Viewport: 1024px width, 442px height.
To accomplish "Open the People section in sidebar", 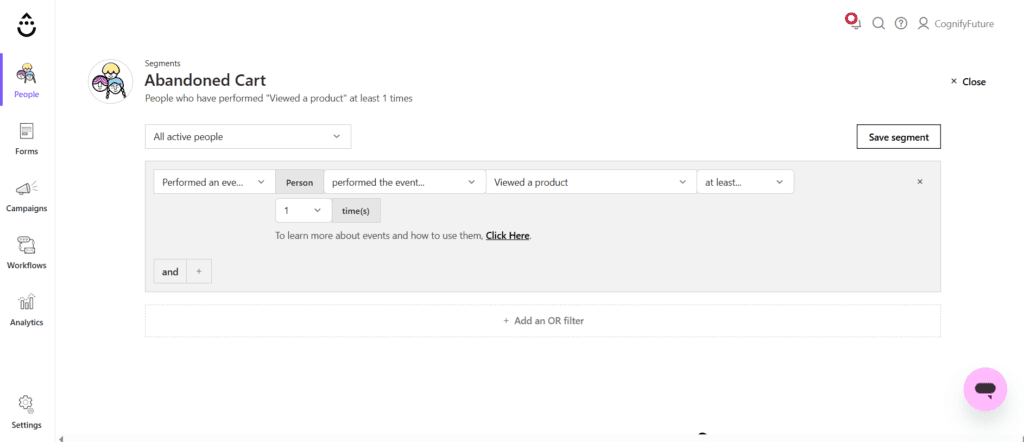I will coord(27,80).
